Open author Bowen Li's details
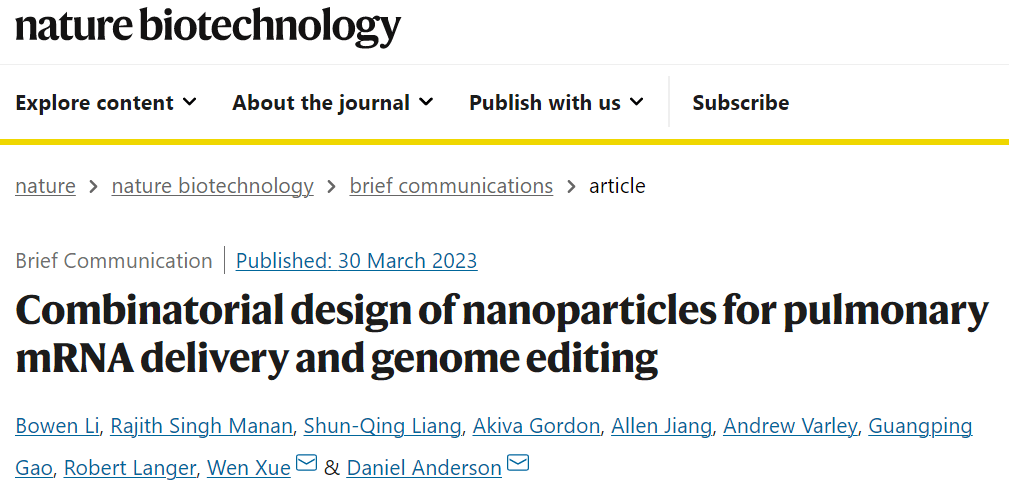The width and height of the screenshot is (1009, 490). point(57,427)
